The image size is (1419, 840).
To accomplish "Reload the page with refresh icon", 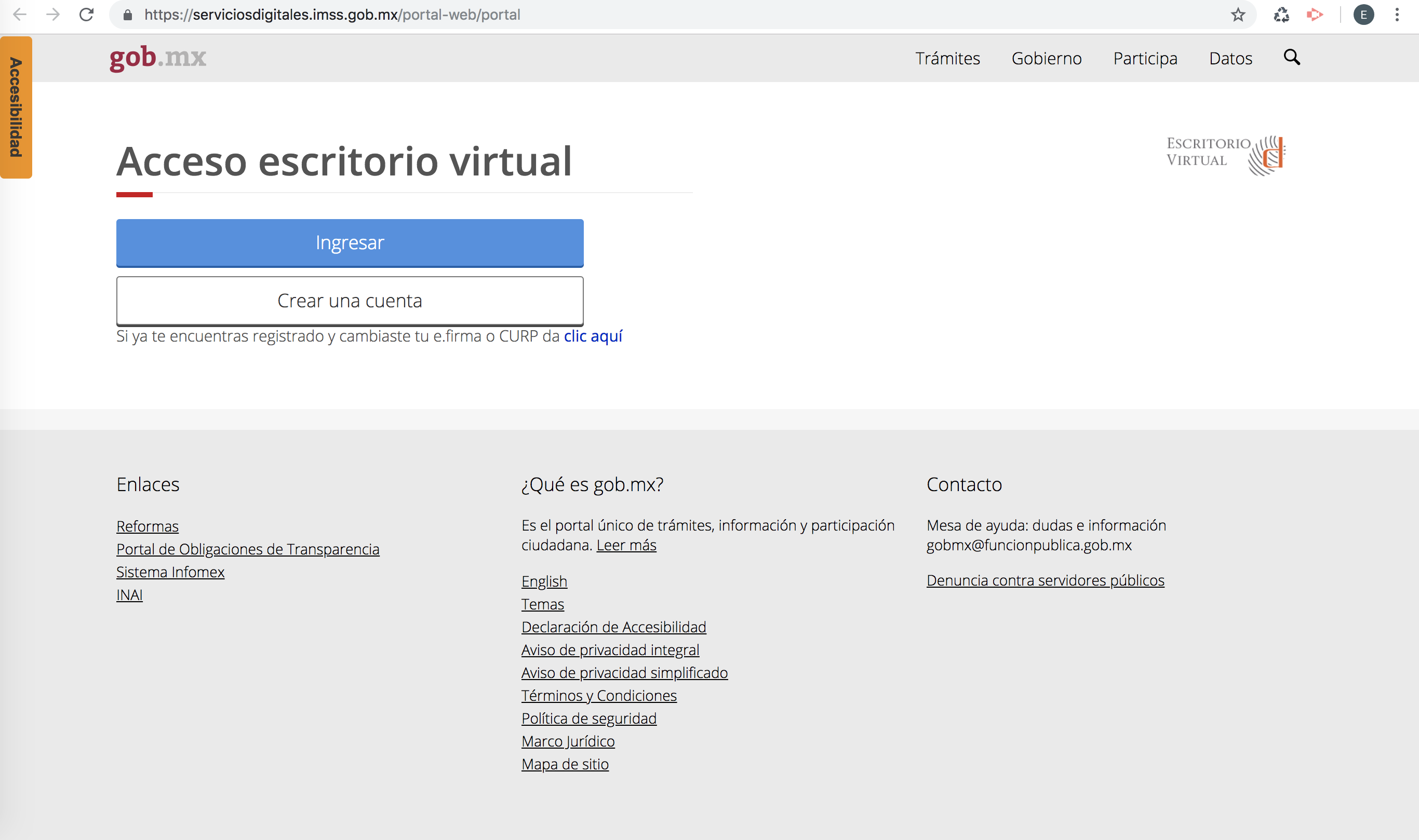I will (86, 15).
